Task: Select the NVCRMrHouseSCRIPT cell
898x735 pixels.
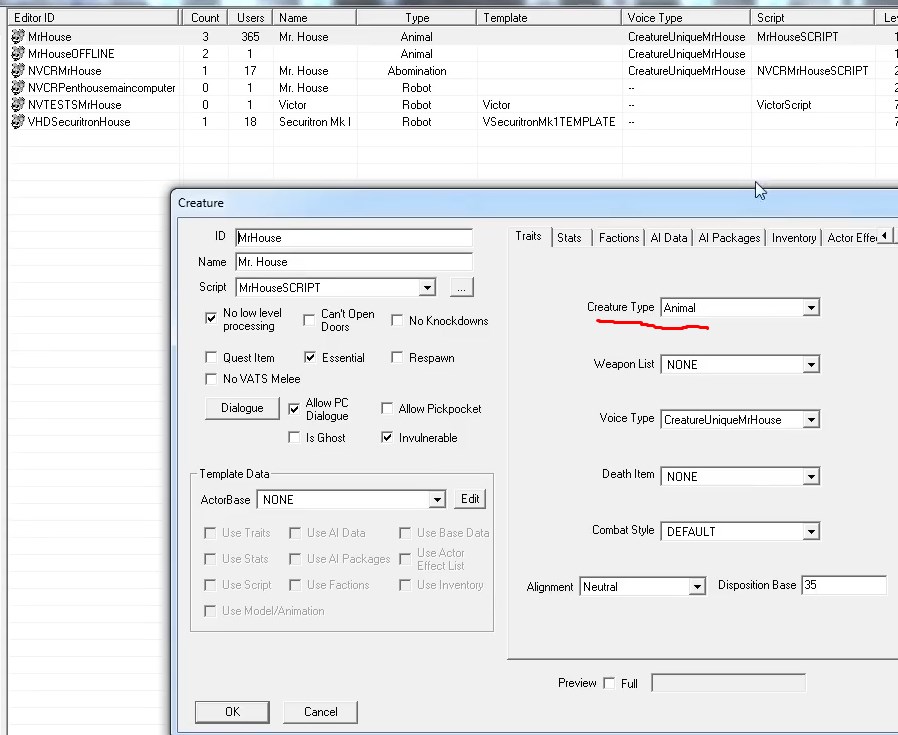Action: point(813,71)
